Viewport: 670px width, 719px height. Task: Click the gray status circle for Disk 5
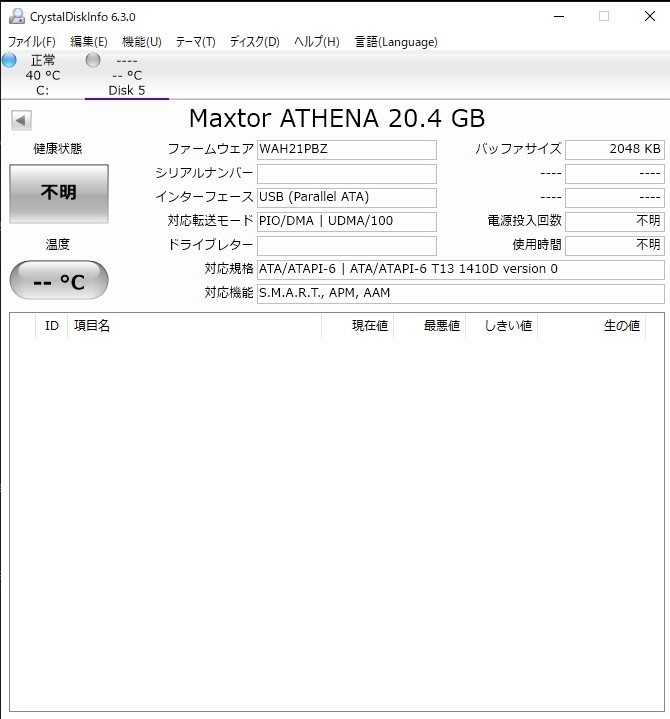pos(93,60)
